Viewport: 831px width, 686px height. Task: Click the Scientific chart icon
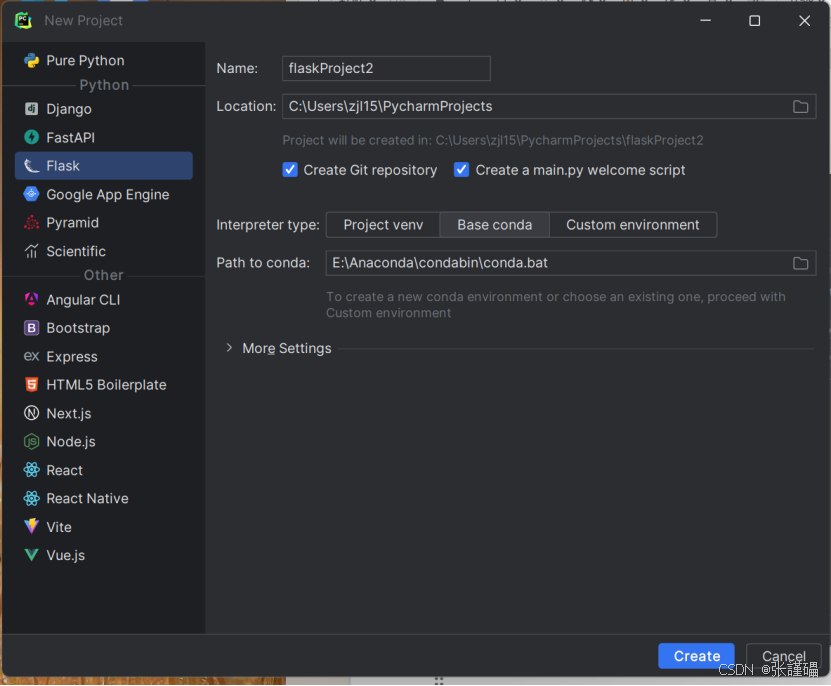[31, 251]
